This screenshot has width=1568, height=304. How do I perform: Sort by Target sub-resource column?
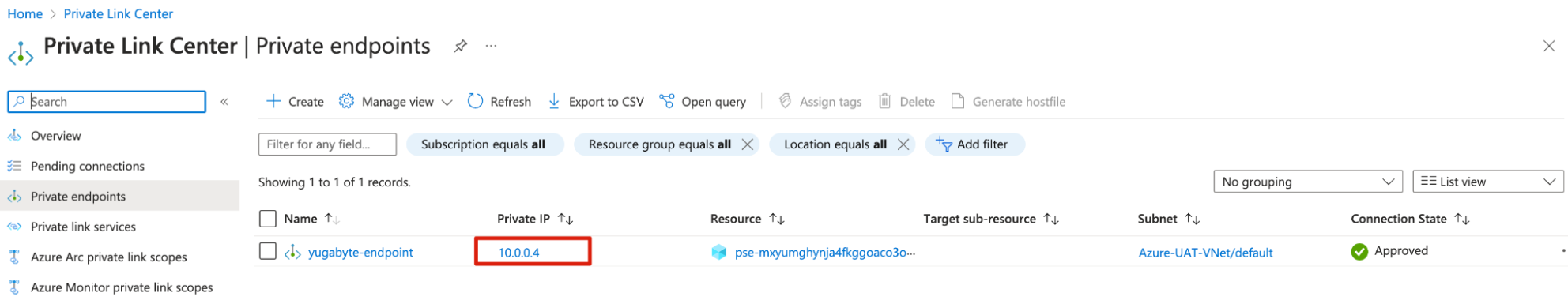click(991, 219)
